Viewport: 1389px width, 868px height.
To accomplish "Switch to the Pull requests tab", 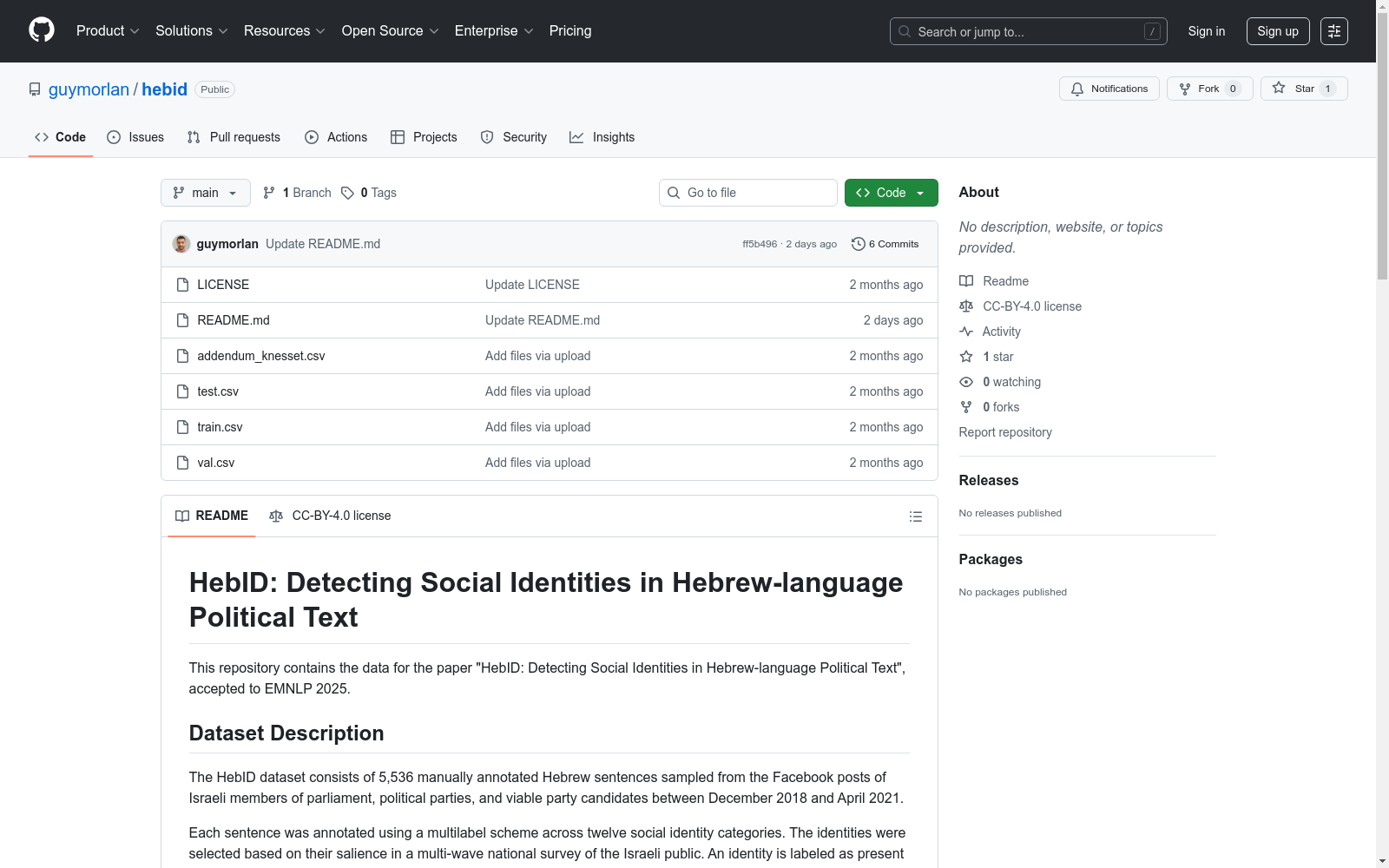I will 234,137.
